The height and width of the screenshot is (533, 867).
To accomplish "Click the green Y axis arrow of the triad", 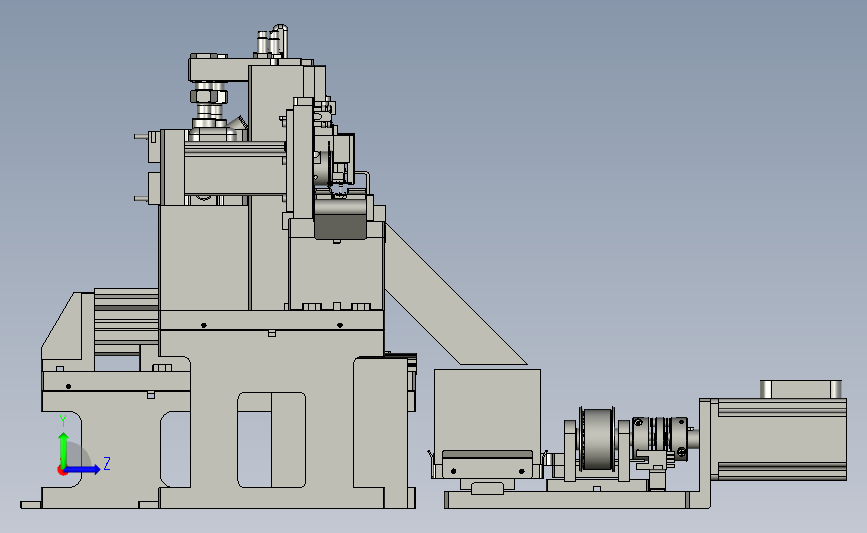I will (64, 449).
